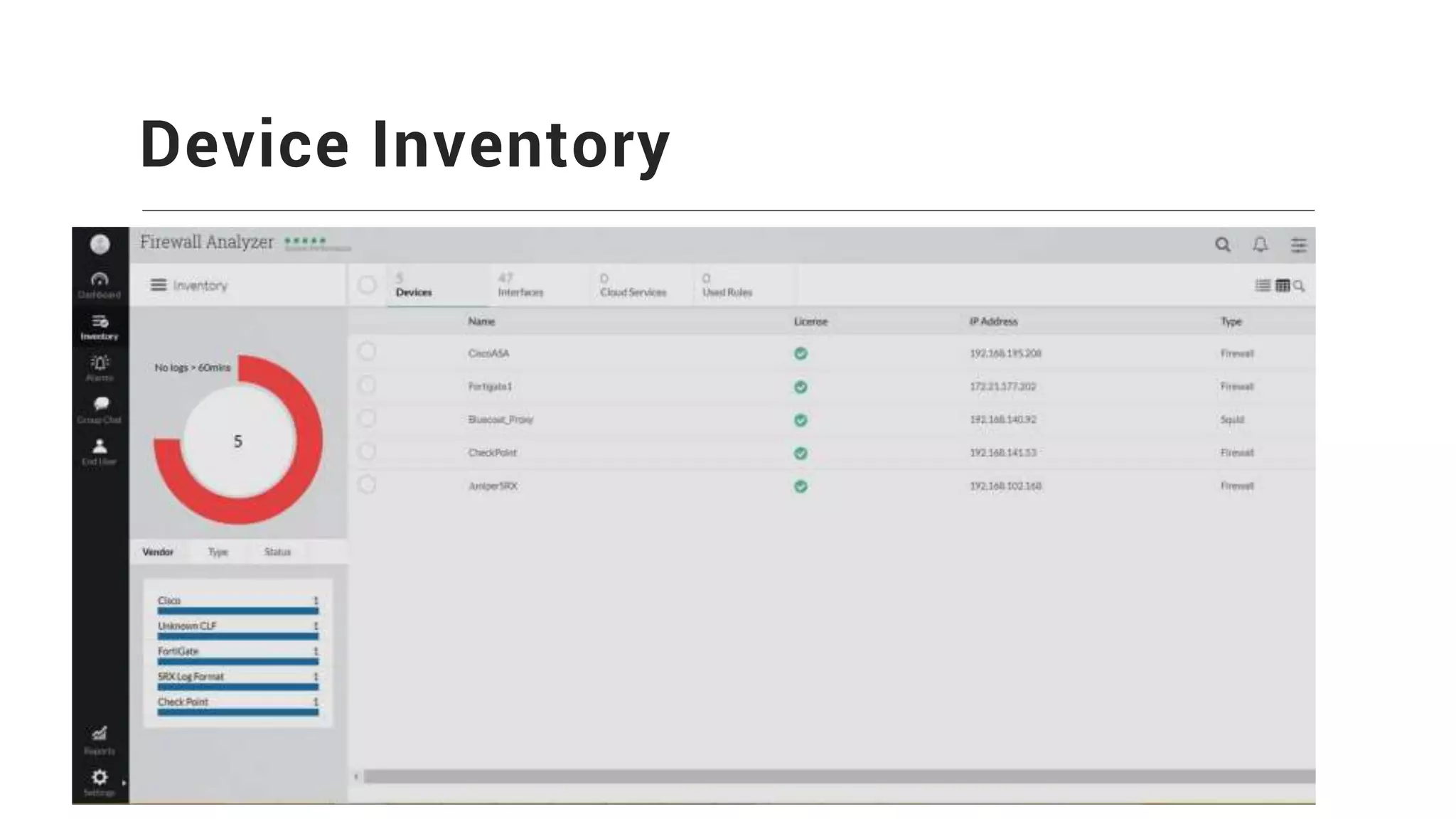Open the Reports sidebar icon
The image size is (1456, 819).
click(x=100, y=740)
